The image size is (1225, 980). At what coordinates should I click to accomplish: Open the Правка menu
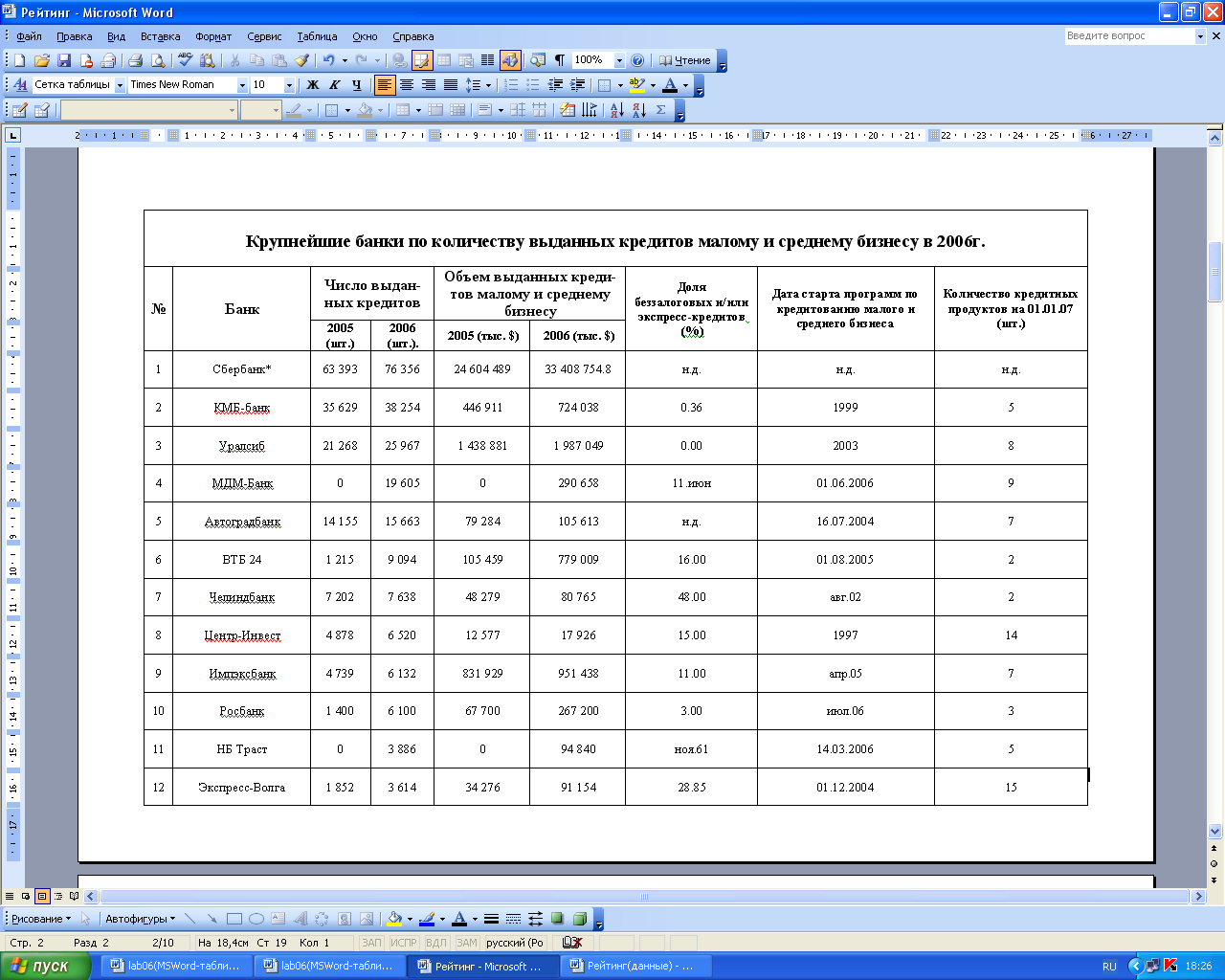(75, 36)
